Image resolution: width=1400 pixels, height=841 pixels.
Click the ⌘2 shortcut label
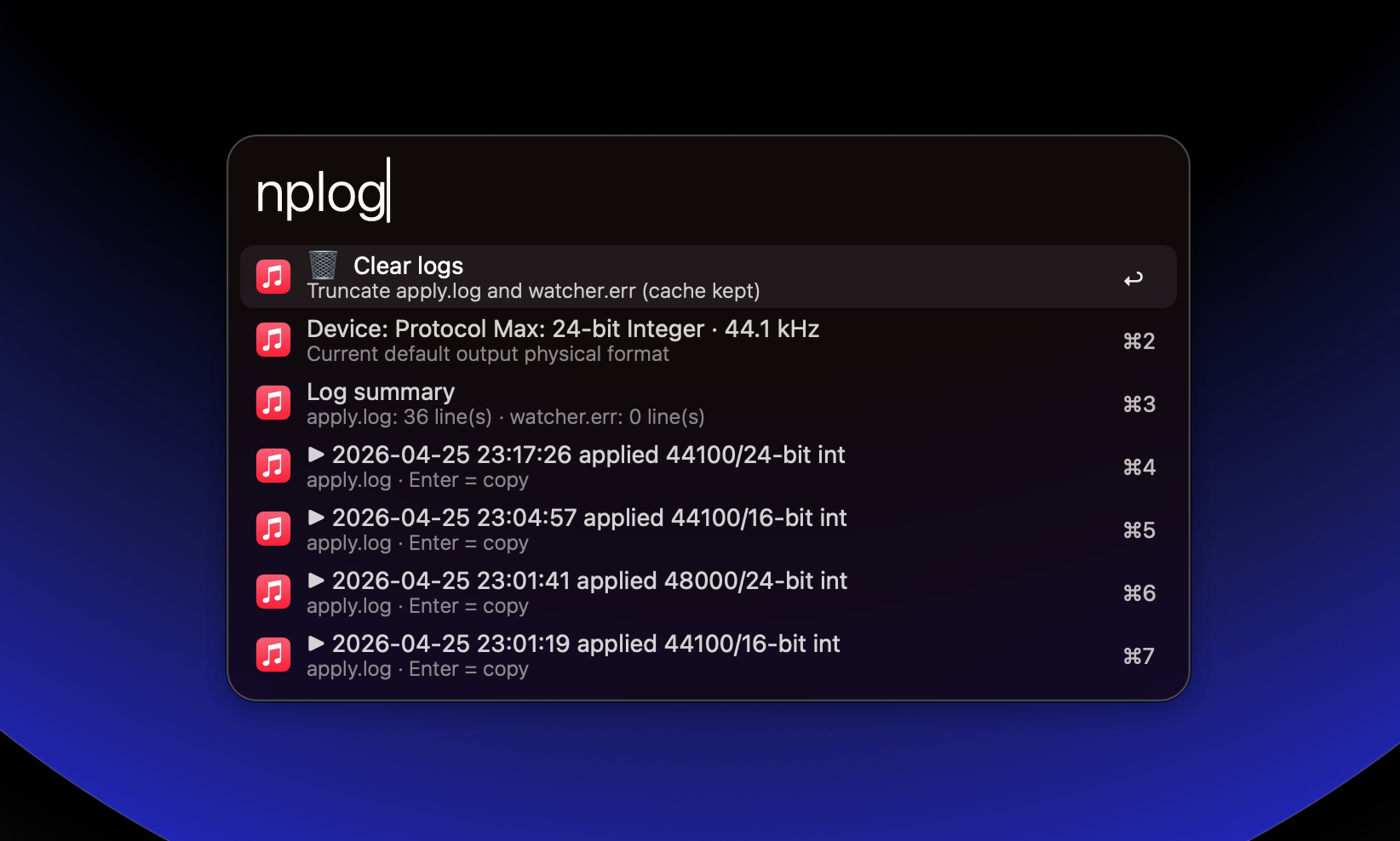click(x=1139, y=341)
